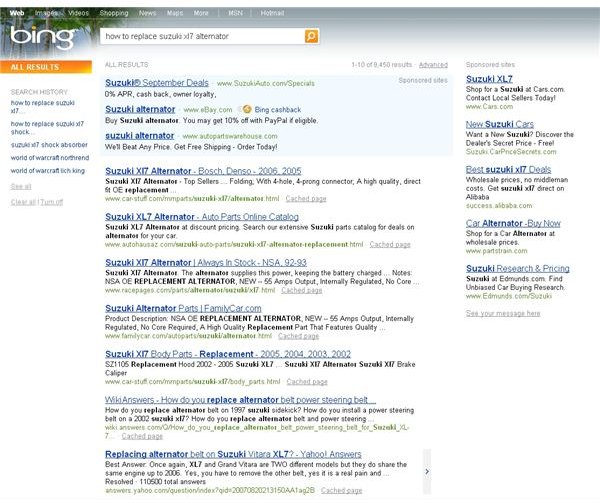Image resolution: width=600 pixels, height=503 pixels.
Task: Open cached page for WikiAnswers result
Action: 142,436
